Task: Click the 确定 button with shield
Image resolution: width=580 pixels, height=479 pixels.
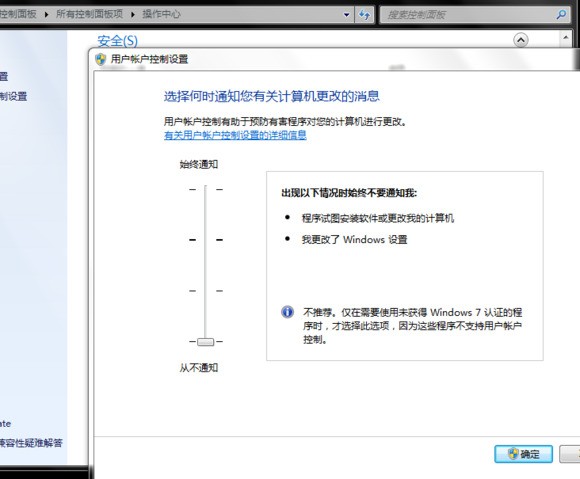Action: [523, 454]
